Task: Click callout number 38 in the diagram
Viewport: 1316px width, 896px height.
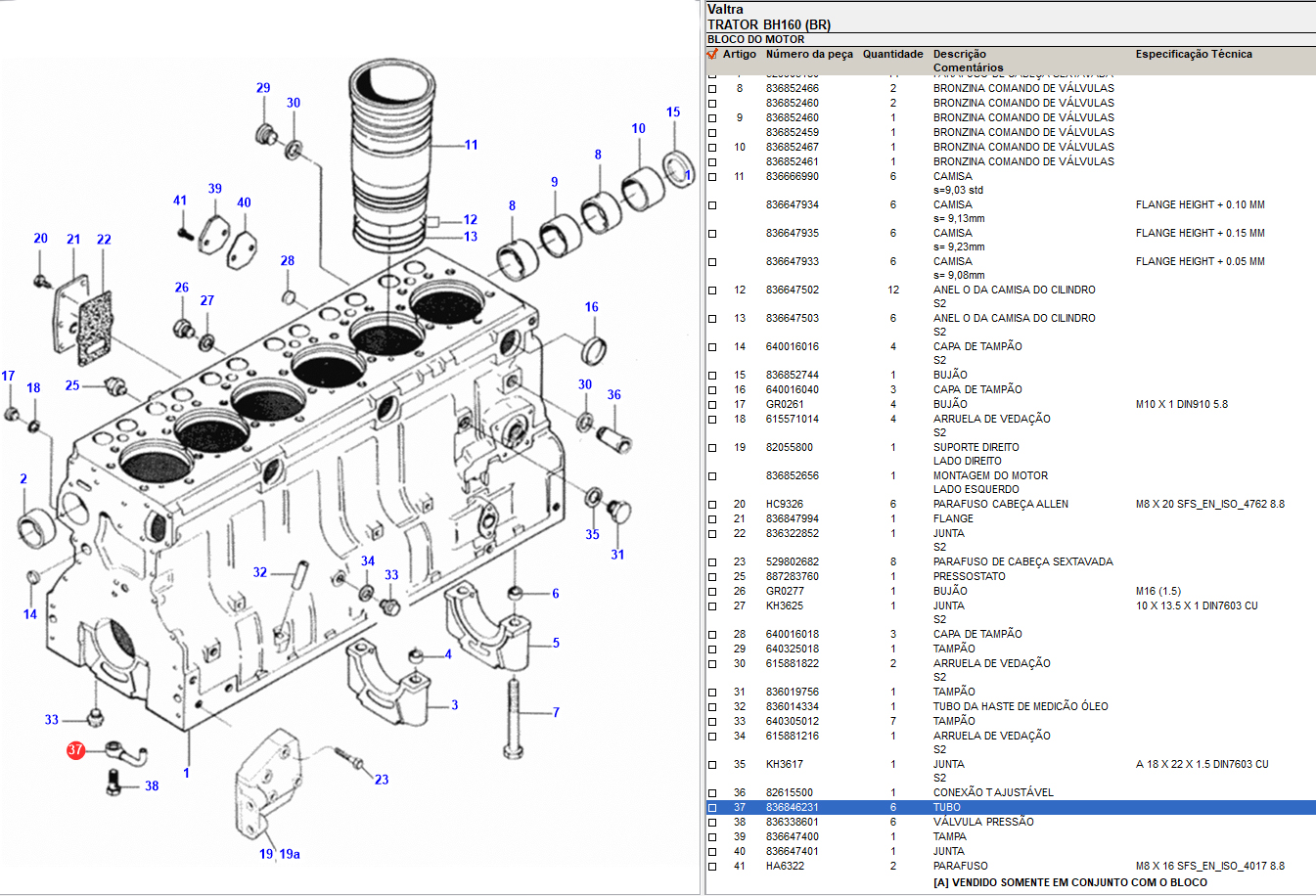Action: pos(152,785)
